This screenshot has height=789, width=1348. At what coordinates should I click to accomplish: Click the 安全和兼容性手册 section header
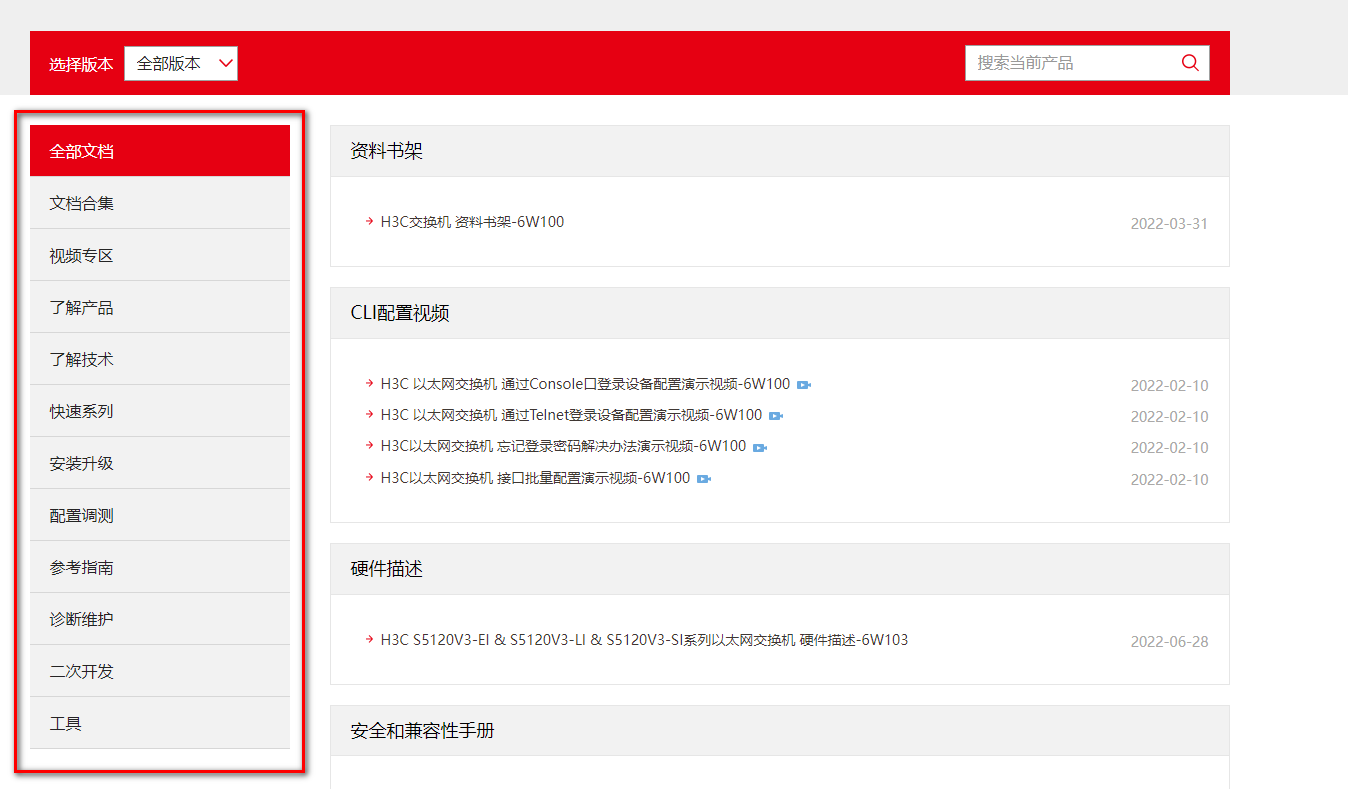780,731
